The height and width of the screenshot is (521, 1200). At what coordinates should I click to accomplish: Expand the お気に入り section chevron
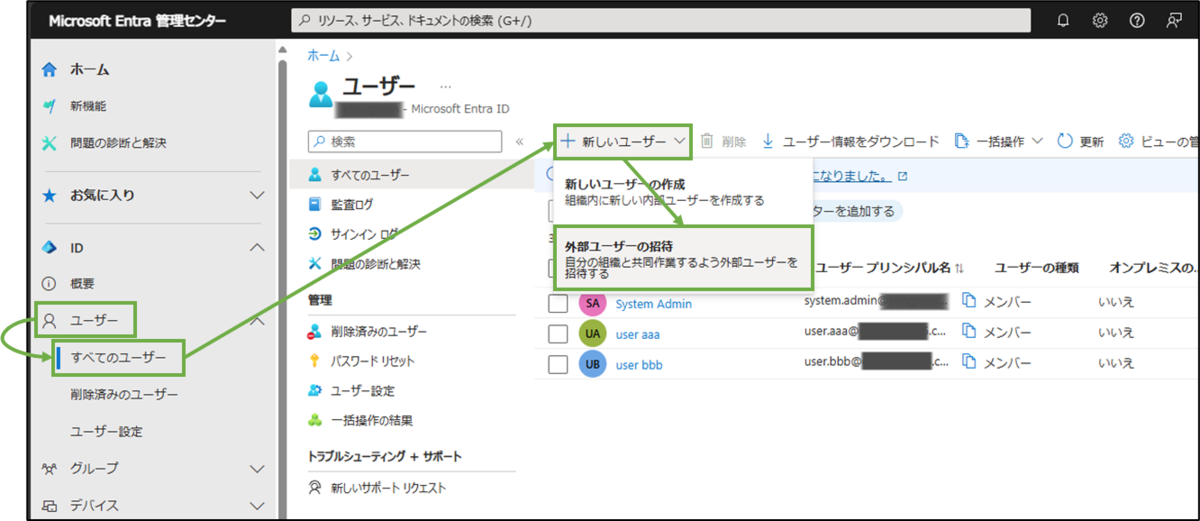tap(257, 195)
